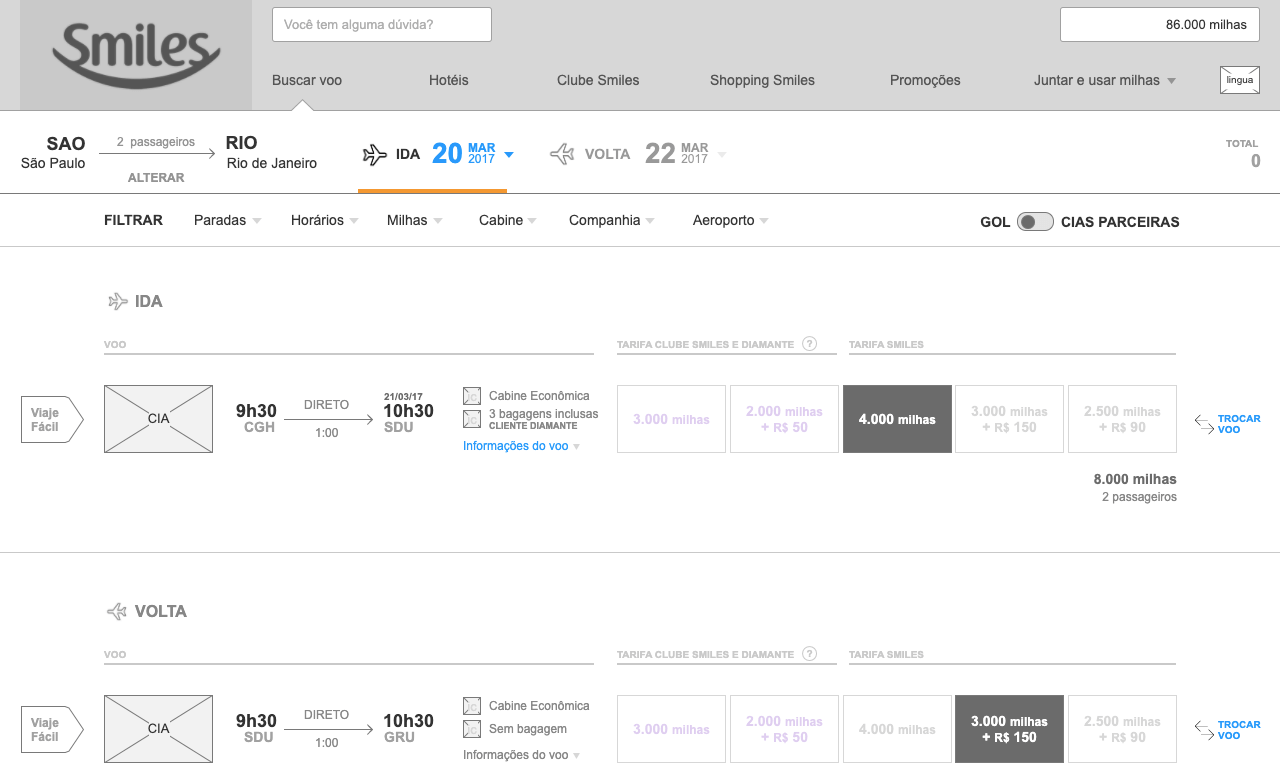The image size is (1281, 775).
Task: Expand the Juntar e usar milhas menu
Action: 1105,80
